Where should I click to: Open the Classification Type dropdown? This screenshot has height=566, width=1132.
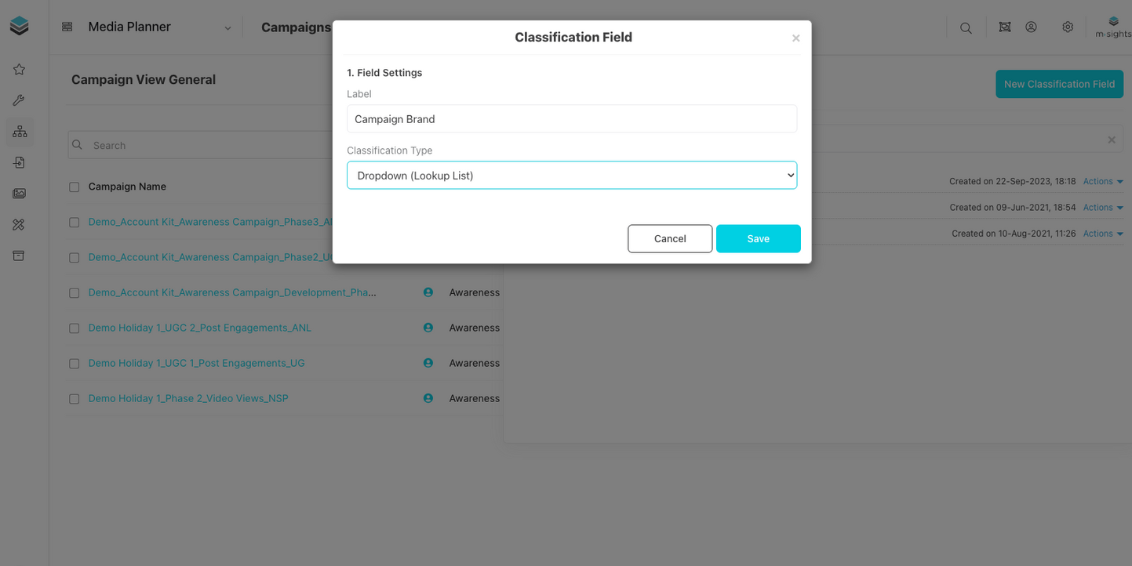pyautogui.click(x=571, y=175)
